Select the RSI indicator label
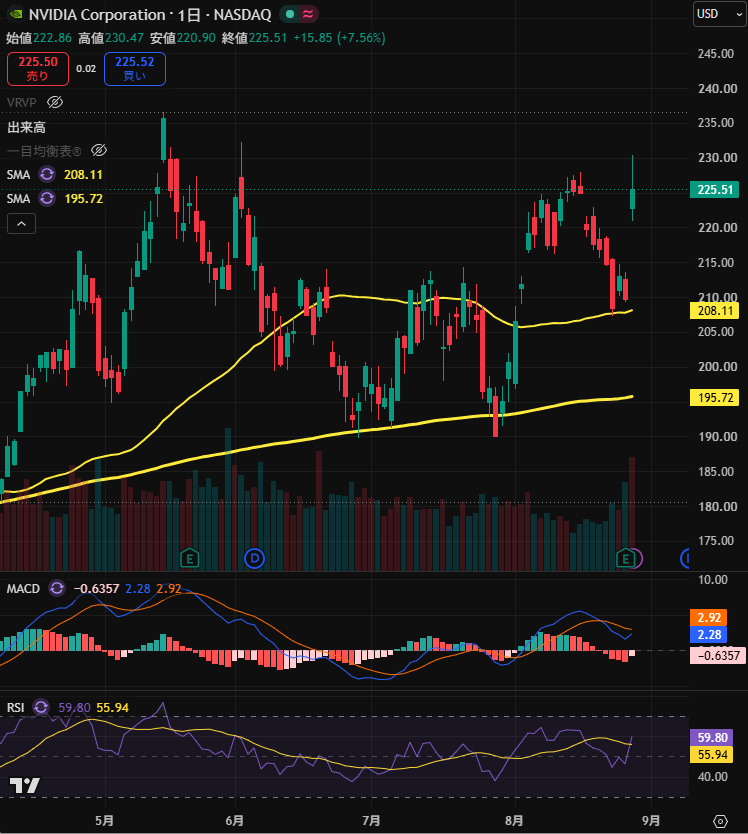The image size is (748, 834). point(15,707)
